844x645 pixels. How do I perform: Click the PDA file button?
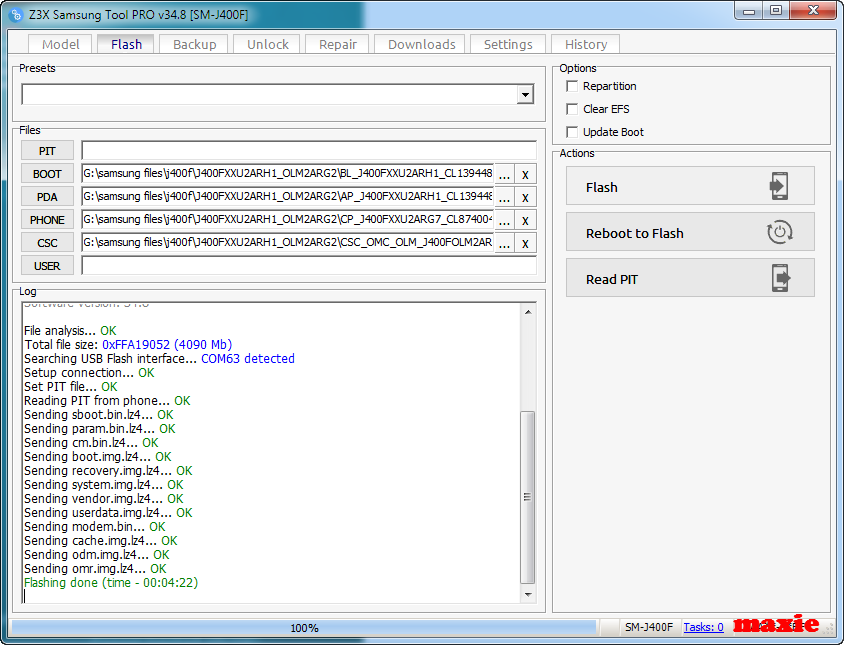click(47, 197)
